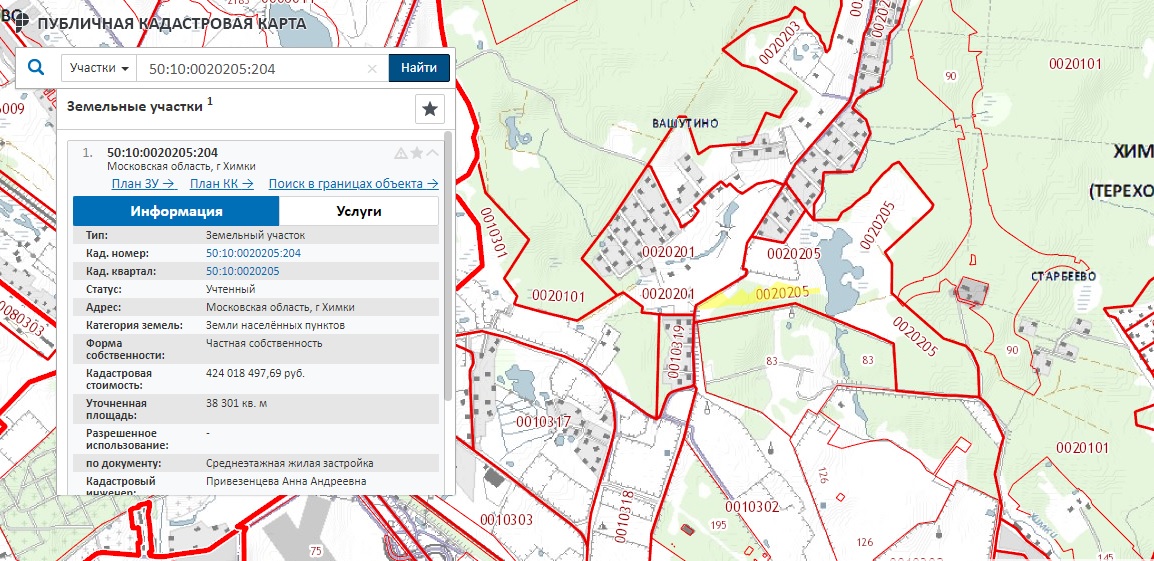Click the warning triangle icon on result
The height and width of the screenshot is (561, 1154).
pyautogui.click(x=400, y=153)
